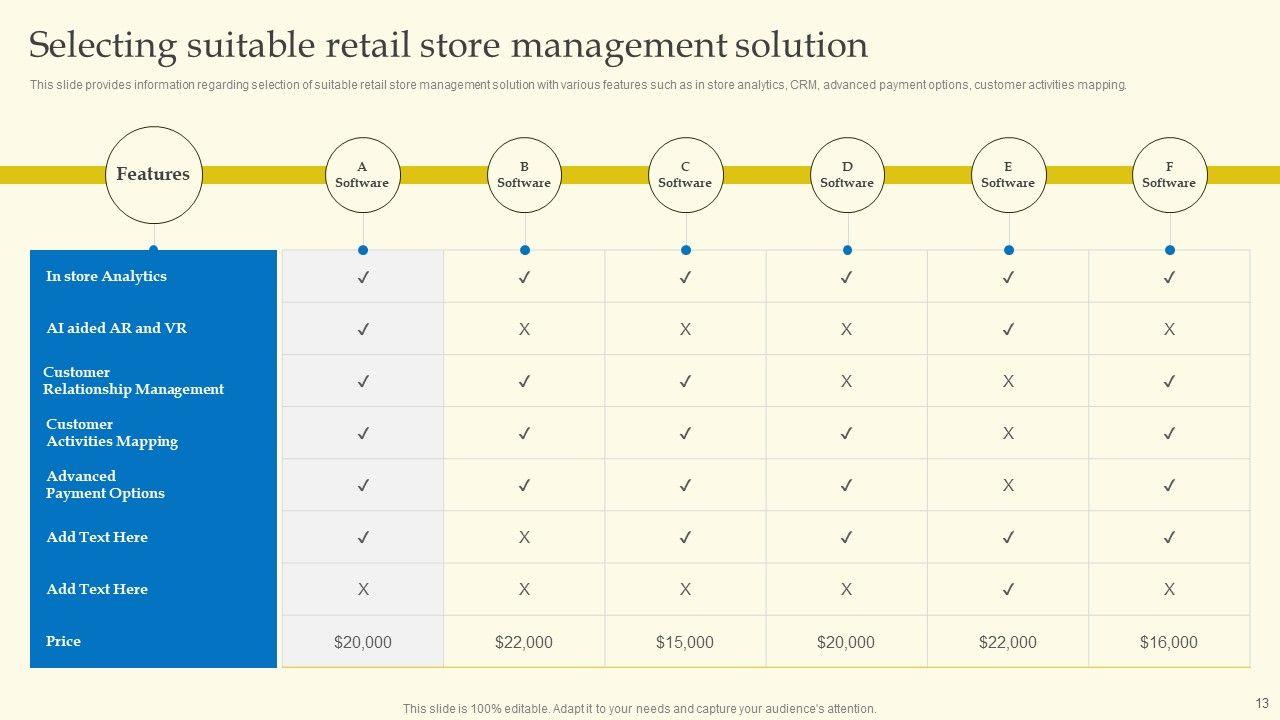This screenshot has width=1280, height=720.
Task: Click the $16,000 price for F Software
Action: 1169,642
